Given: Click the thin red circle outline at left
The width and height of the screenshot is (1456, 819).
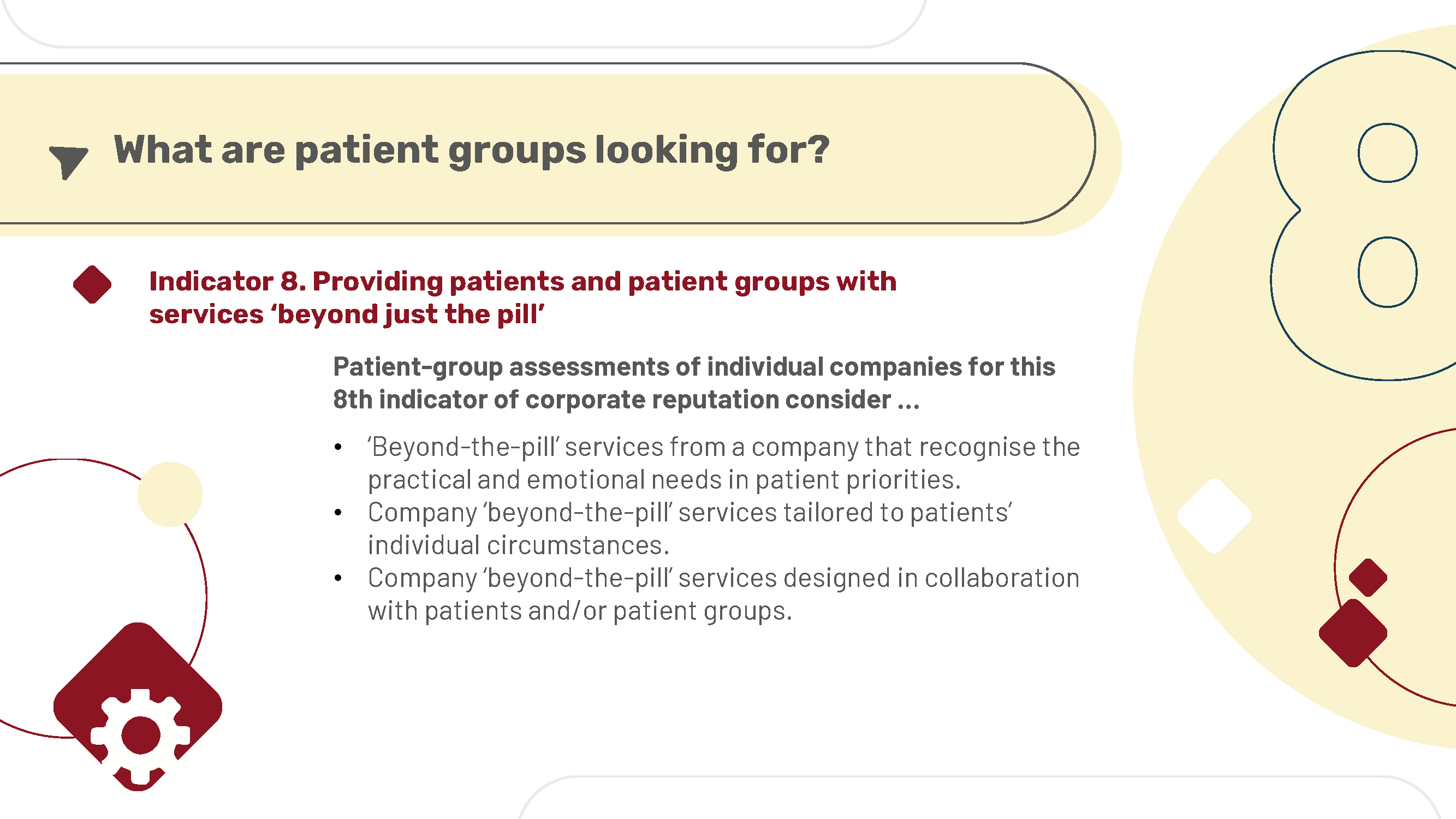Looking at the screenshot, I should tap(103, 598).
